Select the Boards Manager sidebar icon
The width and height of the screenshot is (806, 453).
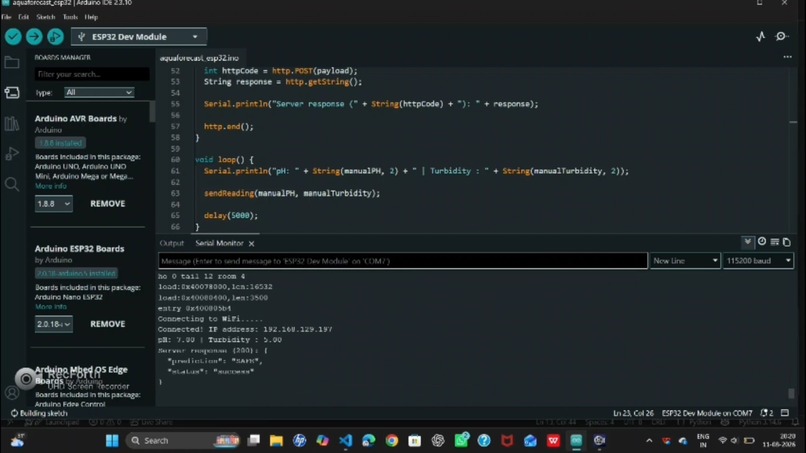tap(12, 93)
